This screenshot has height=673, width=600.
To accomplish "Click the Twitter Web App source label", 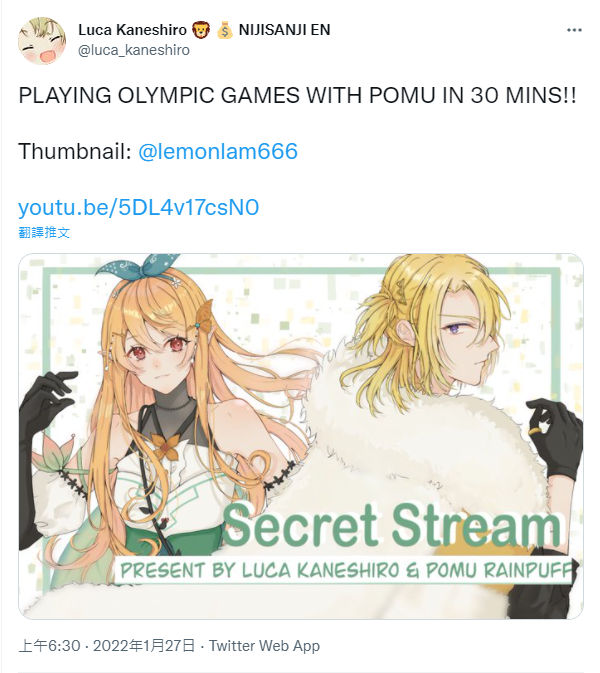I will 264,646.
